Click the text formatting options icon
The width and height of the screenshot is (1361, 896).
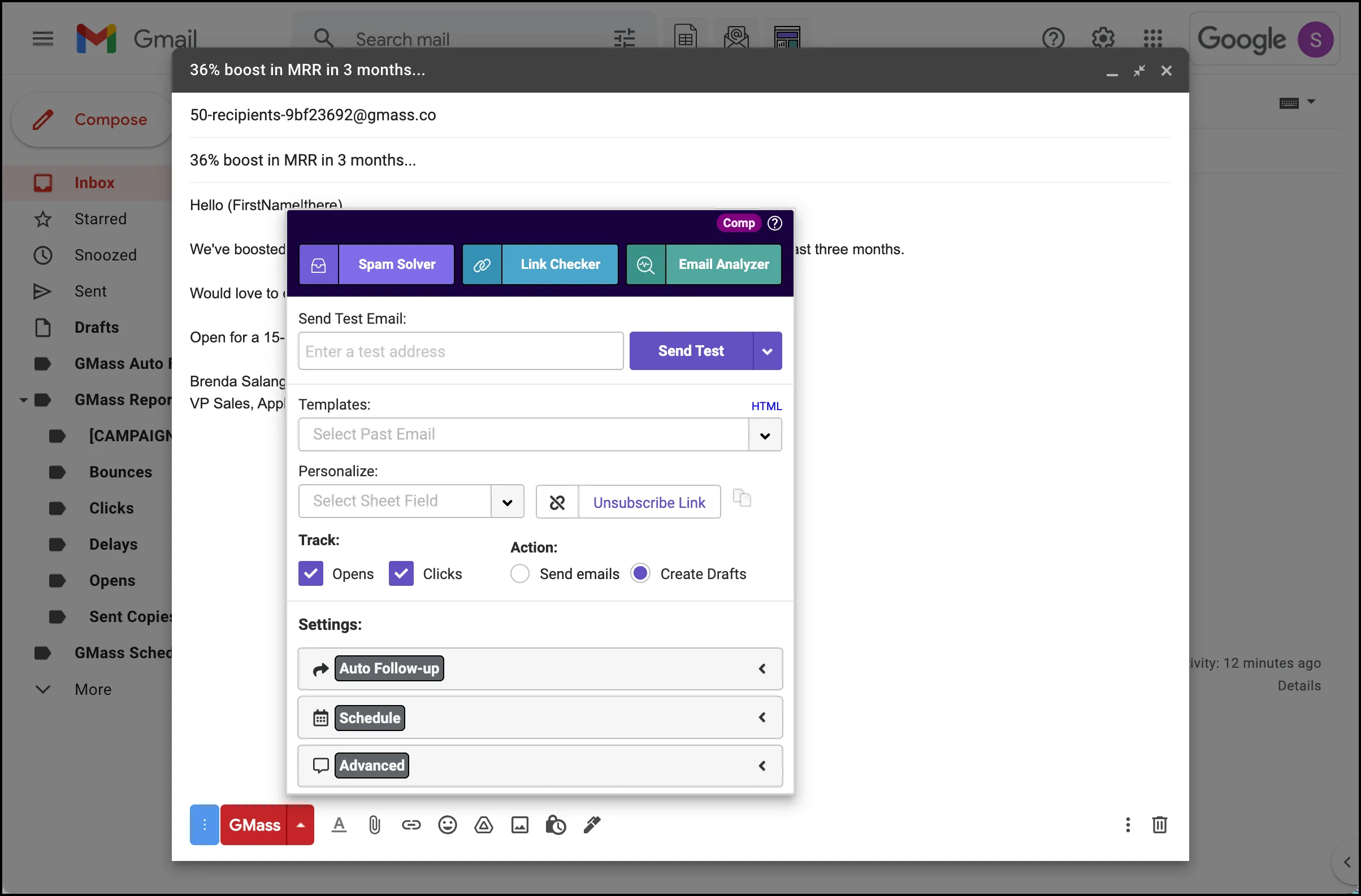pyautogui.click(x=339, y=825)
